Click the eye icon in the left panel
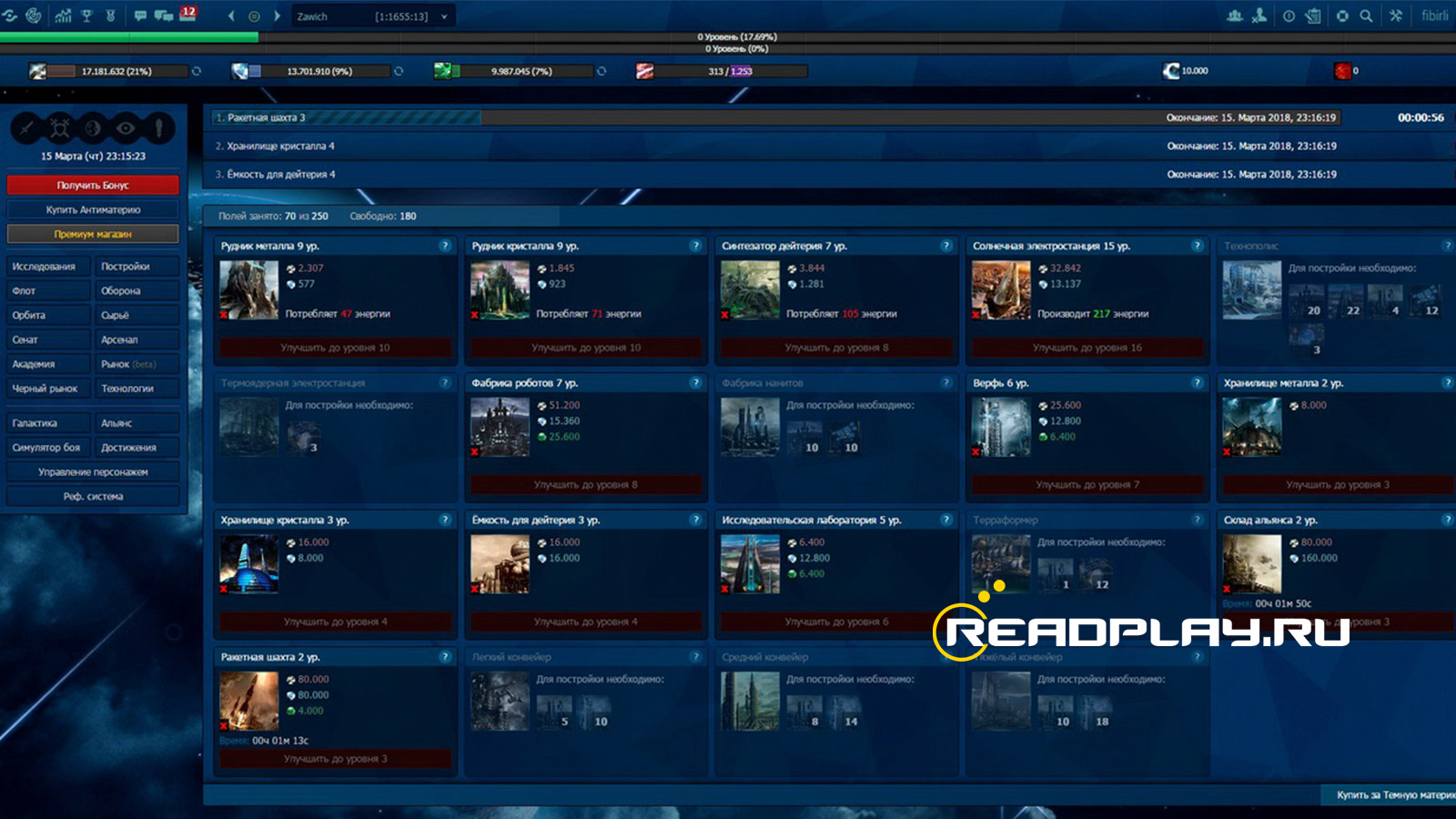The image size is (1456, 819). (x=126, y=128)
